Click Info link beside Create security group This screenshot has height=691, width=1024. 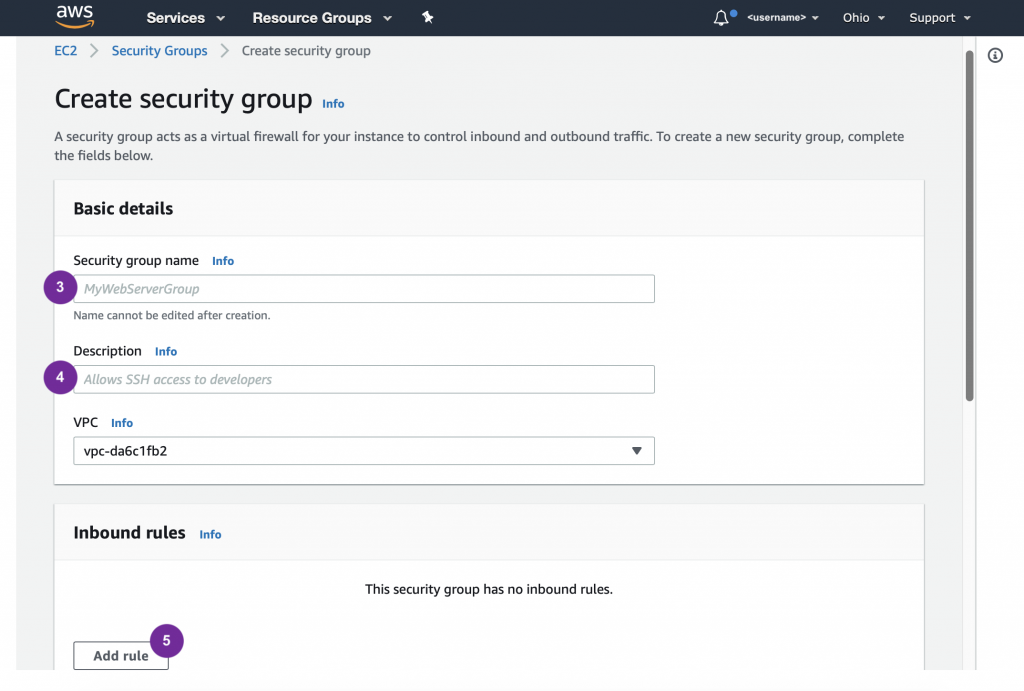333,104
